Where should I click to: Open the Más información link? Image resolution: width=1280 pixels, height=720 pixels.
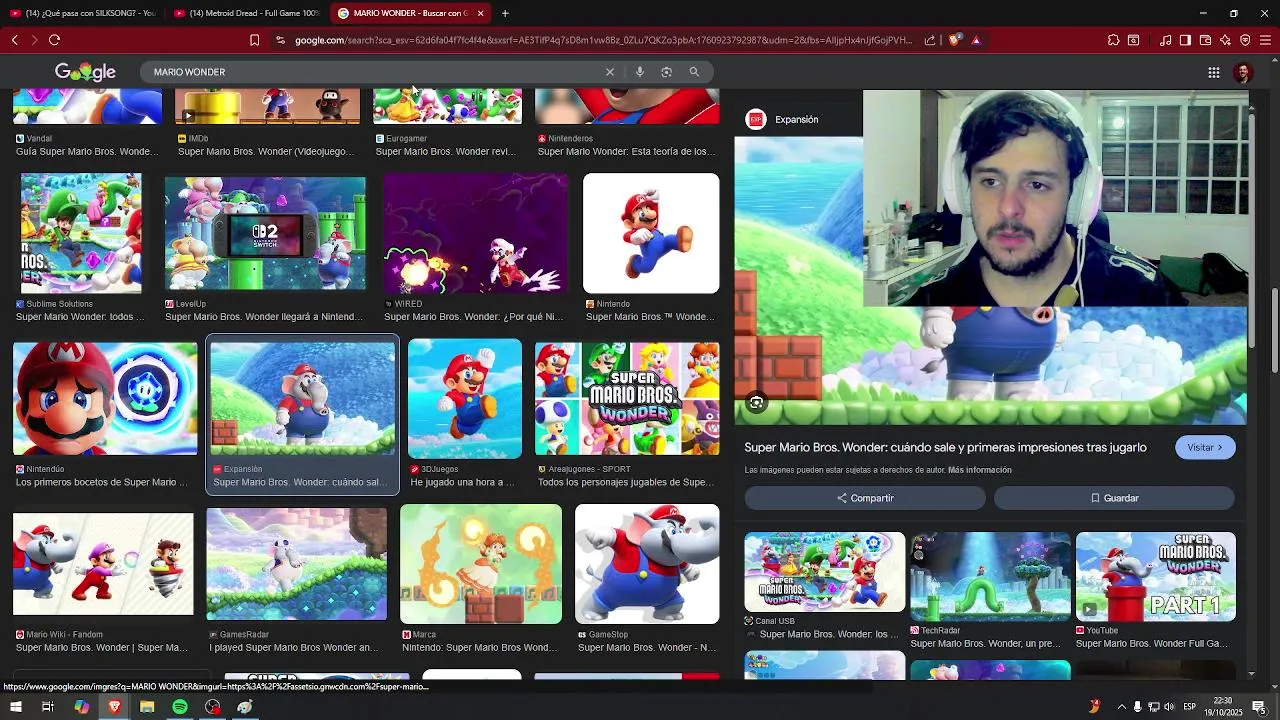point(980,470)
